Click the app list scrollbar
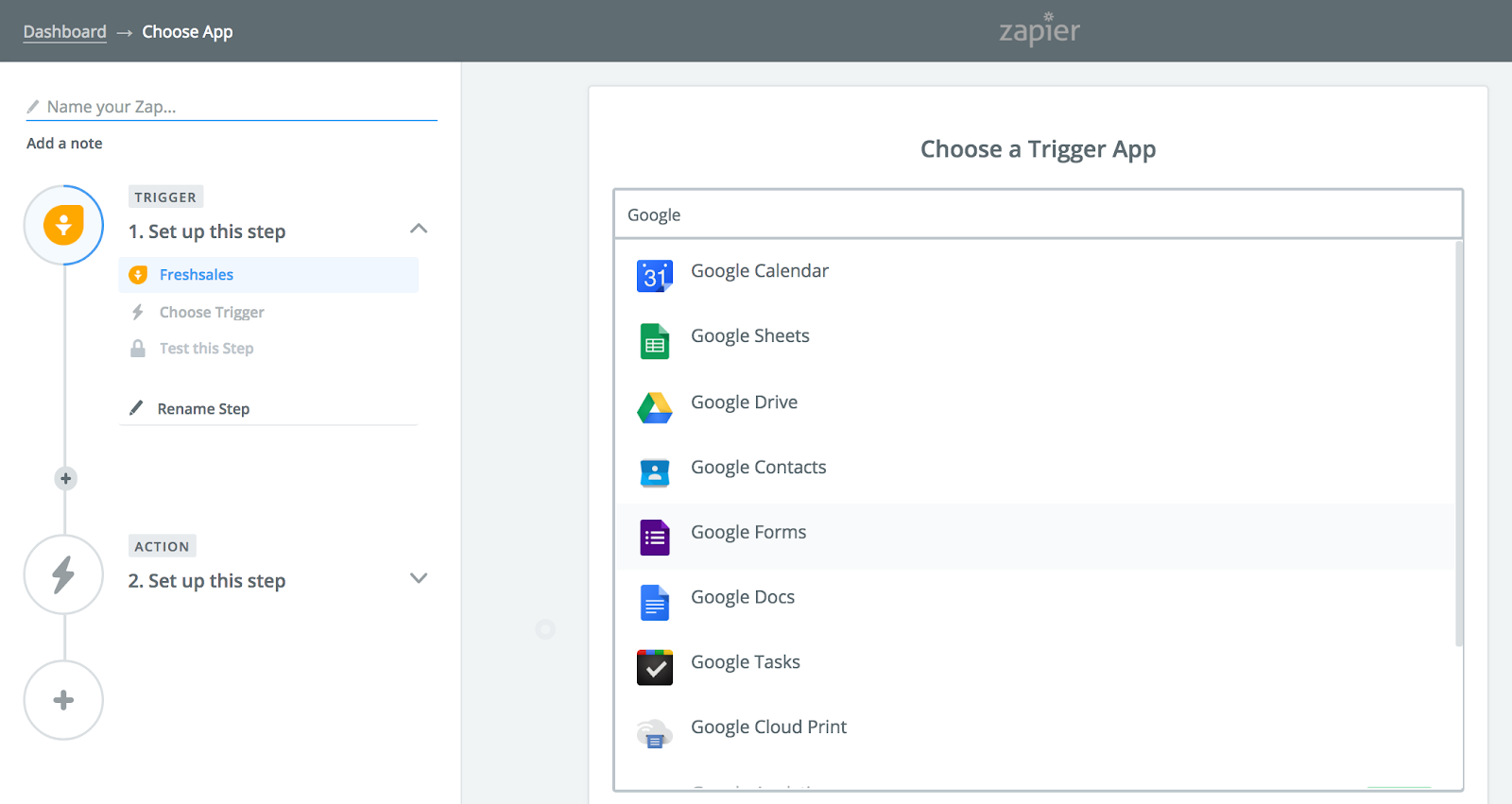Screen dimensions: 1512x804 pyautogui.click(x=1459, y=444)
